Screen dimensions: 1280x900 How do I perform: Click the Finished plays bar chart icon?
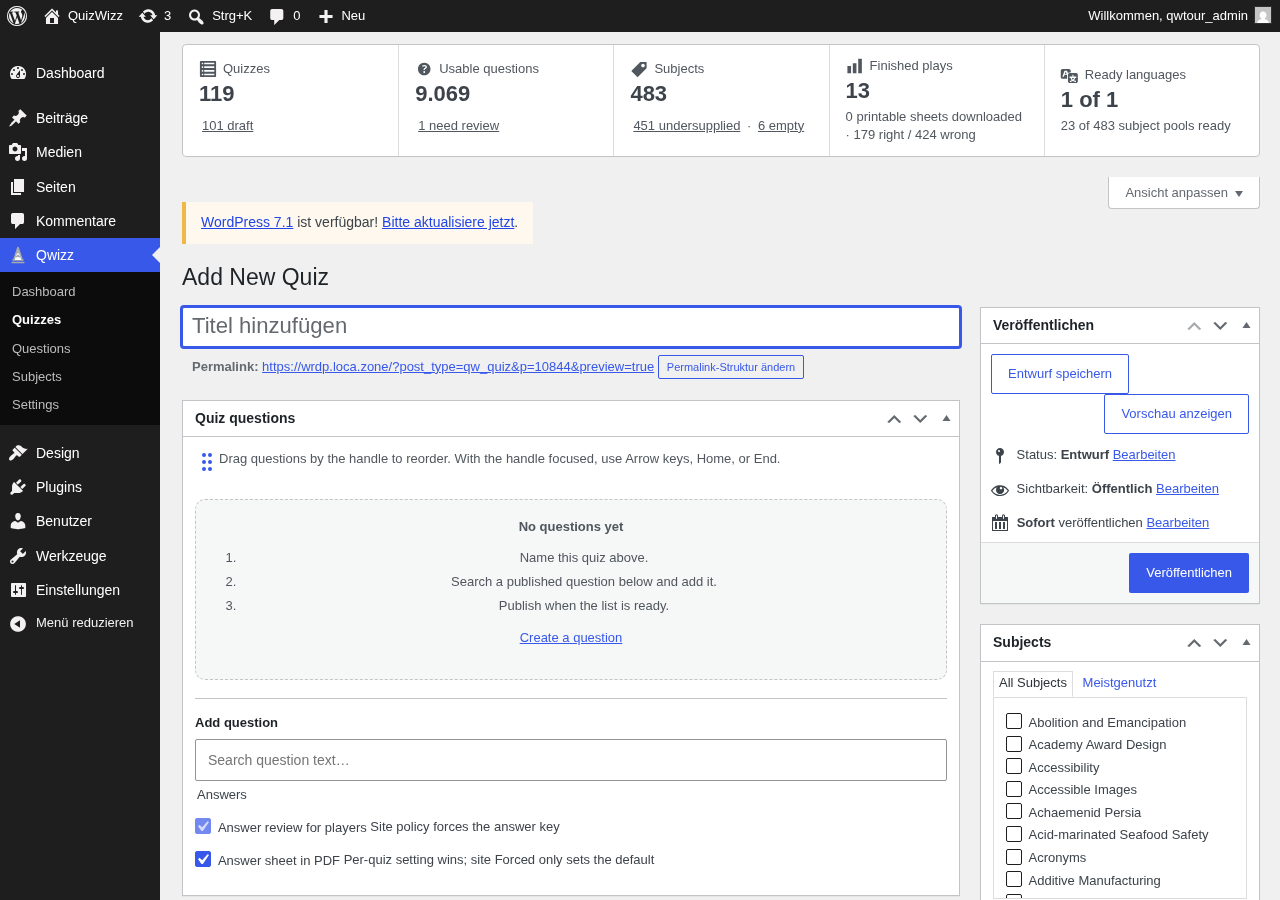click(x=854, y=66)
